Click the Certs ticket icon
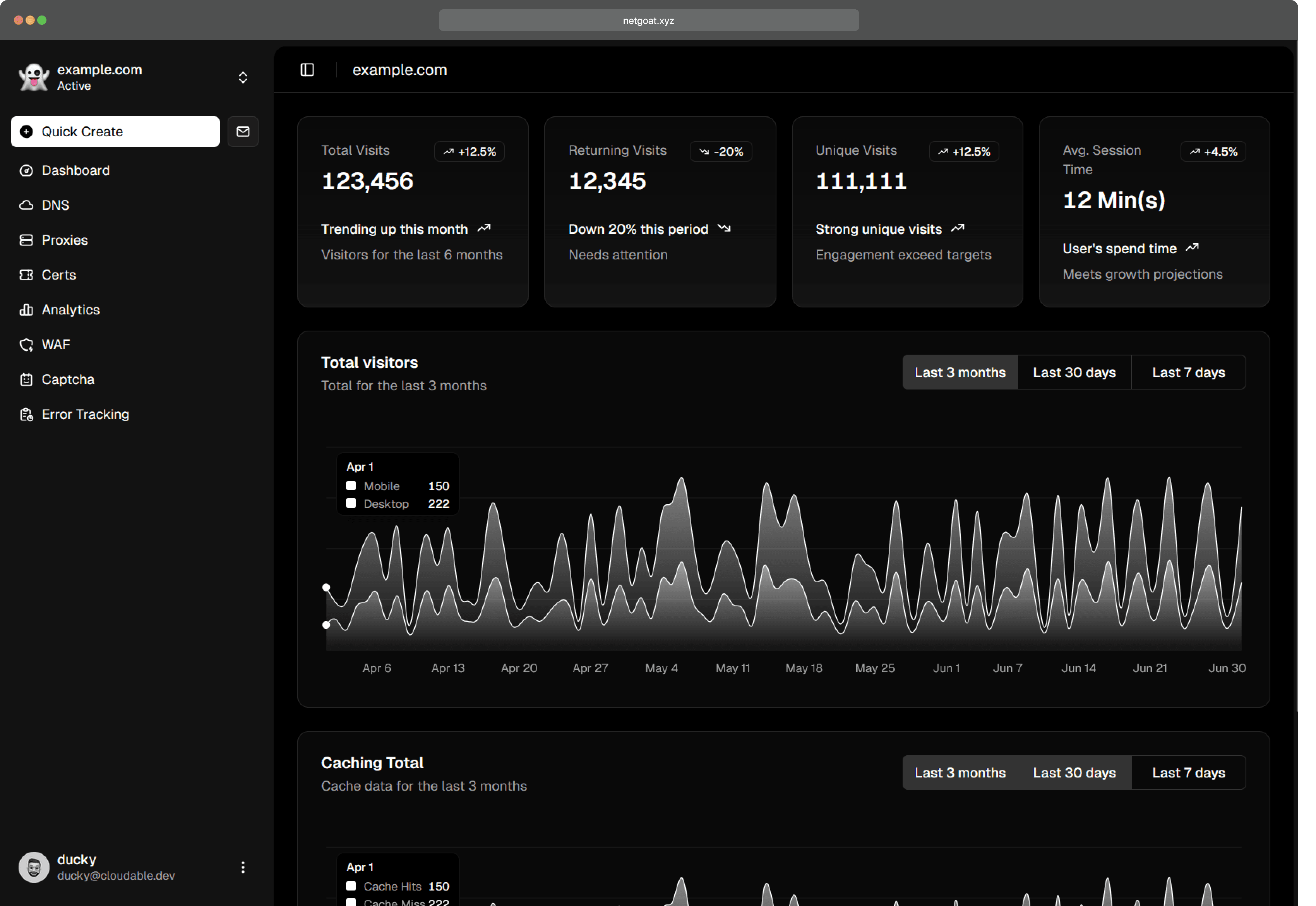The height and width of the screenshot is (906, 1316). pyautogui.click(x=26, y=275)
